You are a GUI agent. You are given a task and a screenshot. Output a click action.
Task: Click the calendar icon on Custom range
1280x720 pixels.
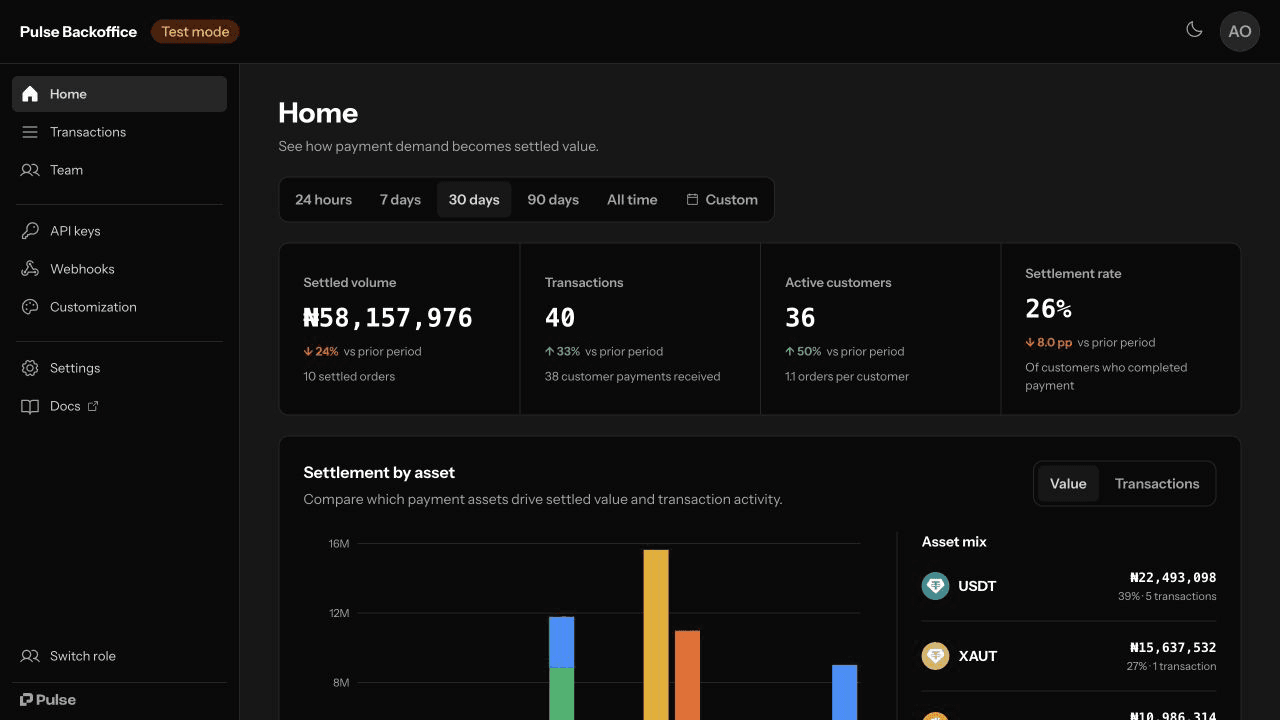click(x=692, y=200)
